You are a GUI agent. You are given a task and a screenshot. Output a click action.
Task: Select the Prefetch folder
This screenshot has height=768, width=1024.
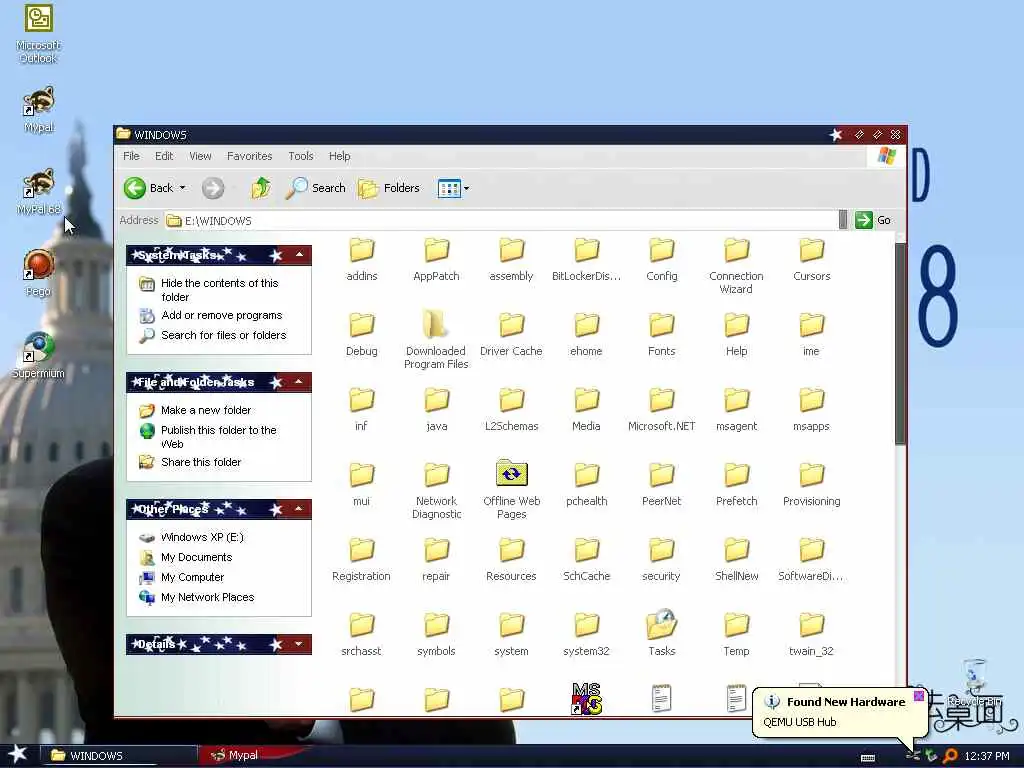tap(737, 485)
